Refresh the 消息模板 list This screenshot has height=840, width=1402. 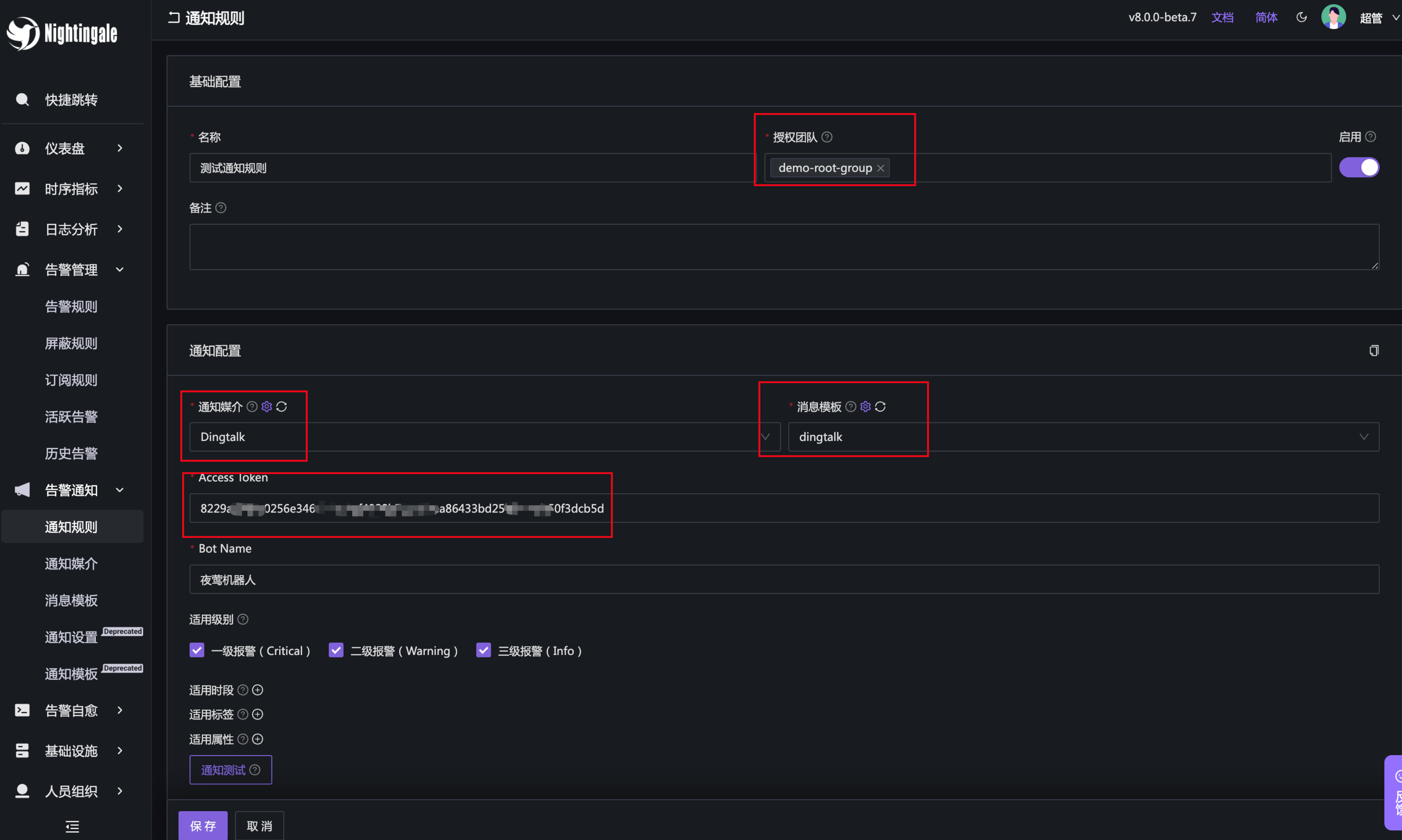coord(880,406)
